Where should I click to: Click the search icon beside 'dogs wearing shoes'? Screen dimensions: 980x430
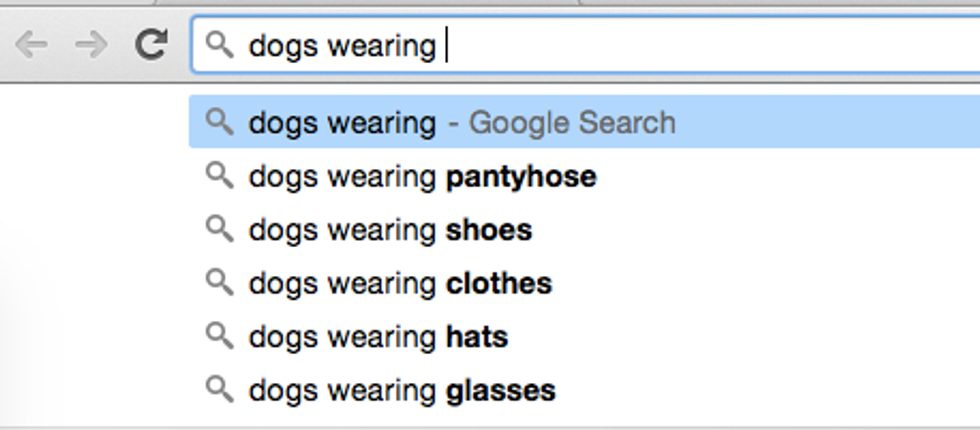[x=219, y=229]
